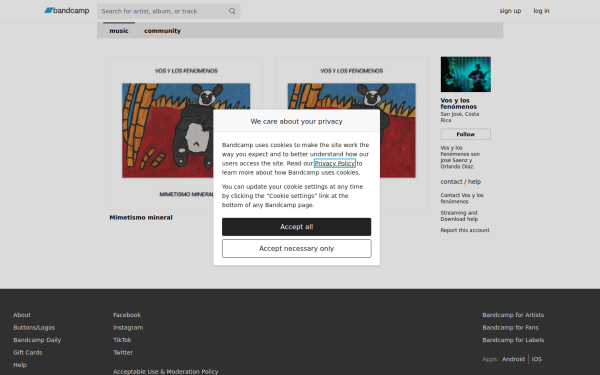
Task: Open Bandcamp for Fans
Action: pyautogui.click(x=510, y=328)
